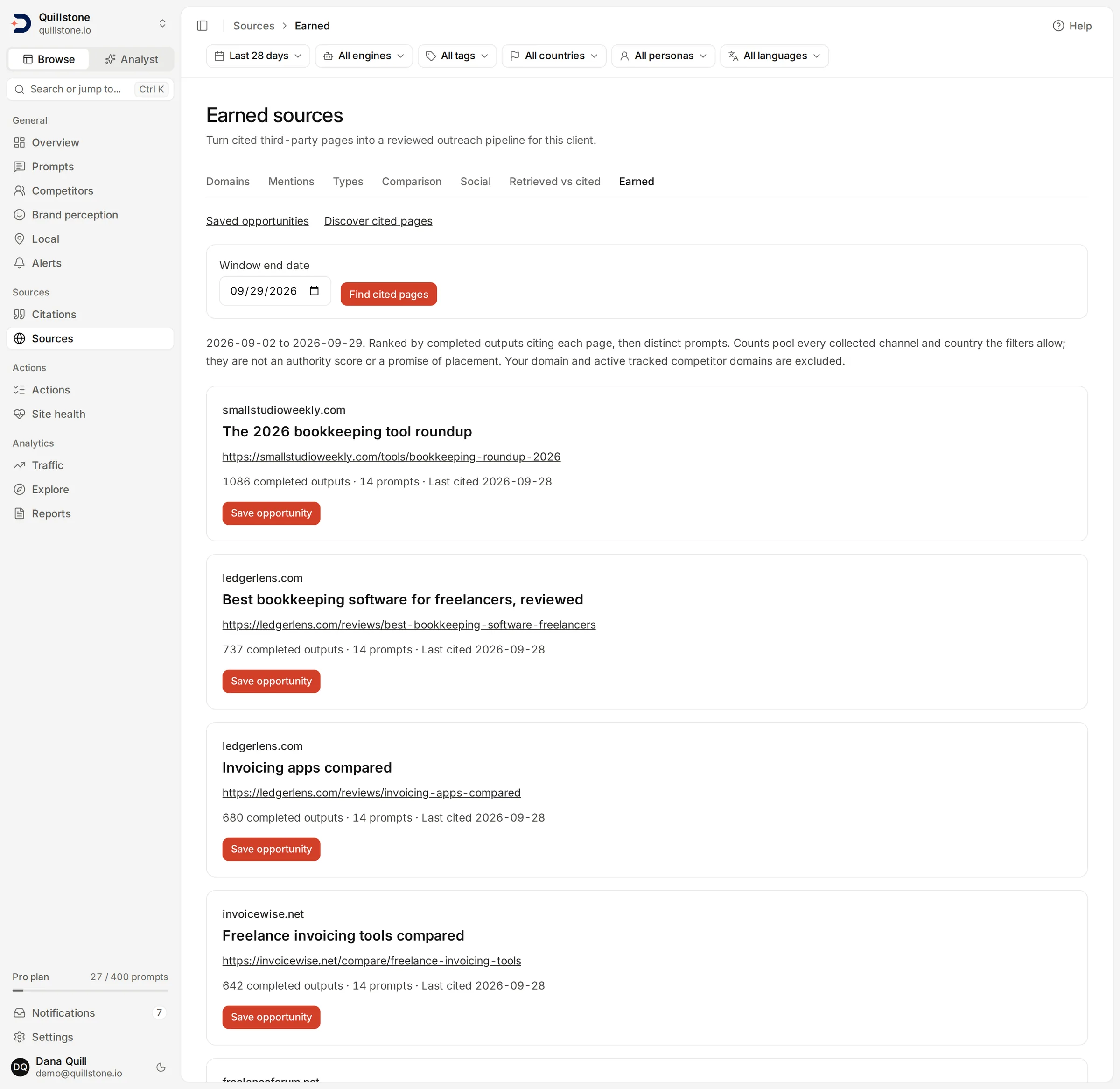Open Citations in the sidebar
The width and height of the screenshot is (1120, 1089).
point(90,315)
